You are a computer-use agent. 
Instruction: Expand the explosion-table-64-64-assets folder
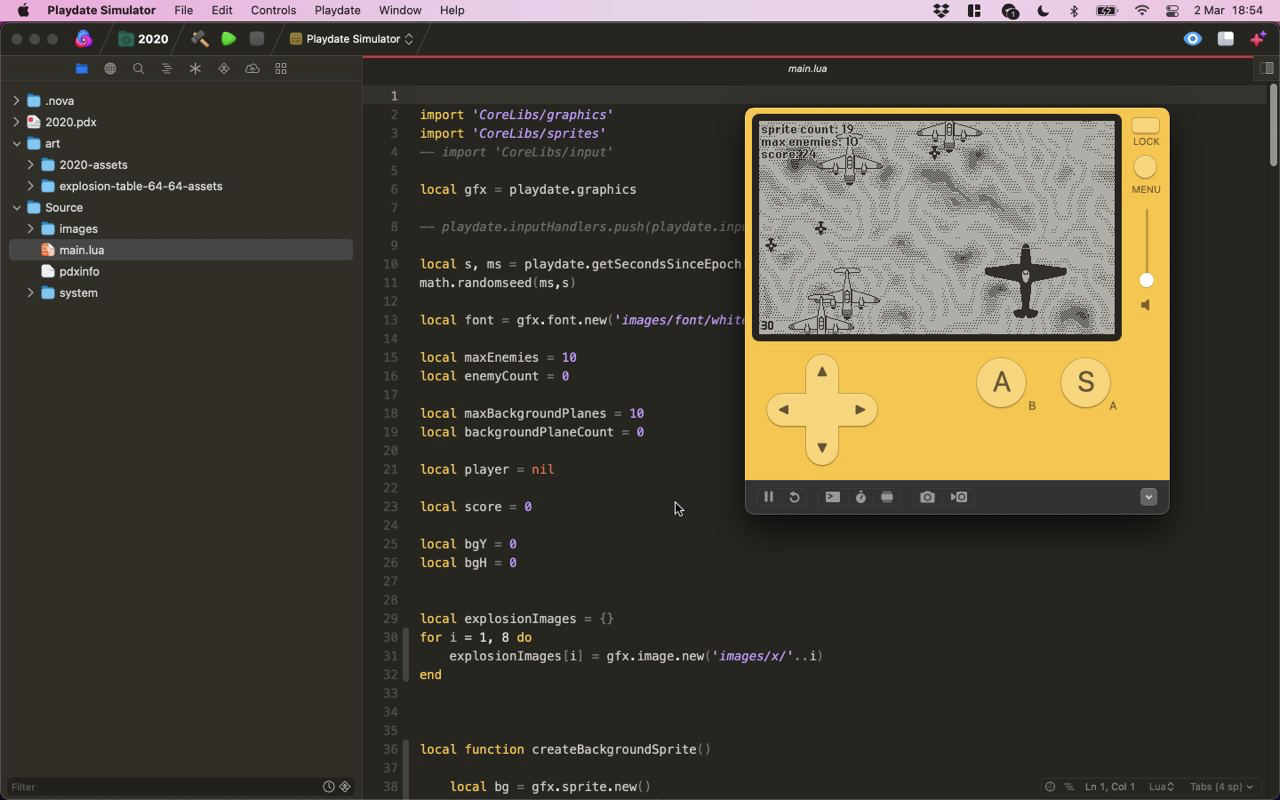tap(30, 186)
